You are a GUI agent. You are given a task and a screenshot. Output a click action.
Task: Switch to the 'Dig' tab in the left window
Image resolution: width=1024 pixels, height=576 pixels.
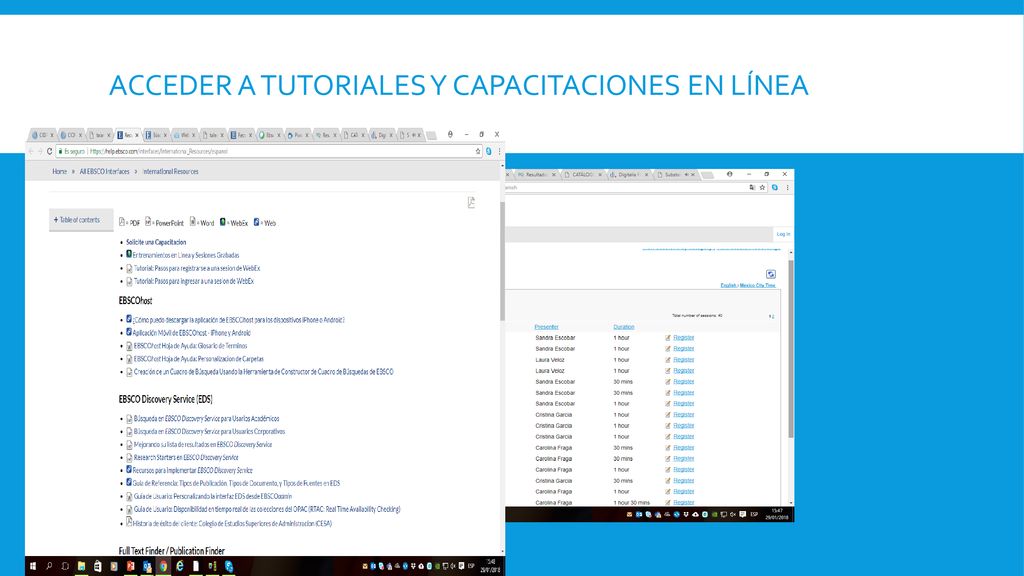tap(381, 135)
